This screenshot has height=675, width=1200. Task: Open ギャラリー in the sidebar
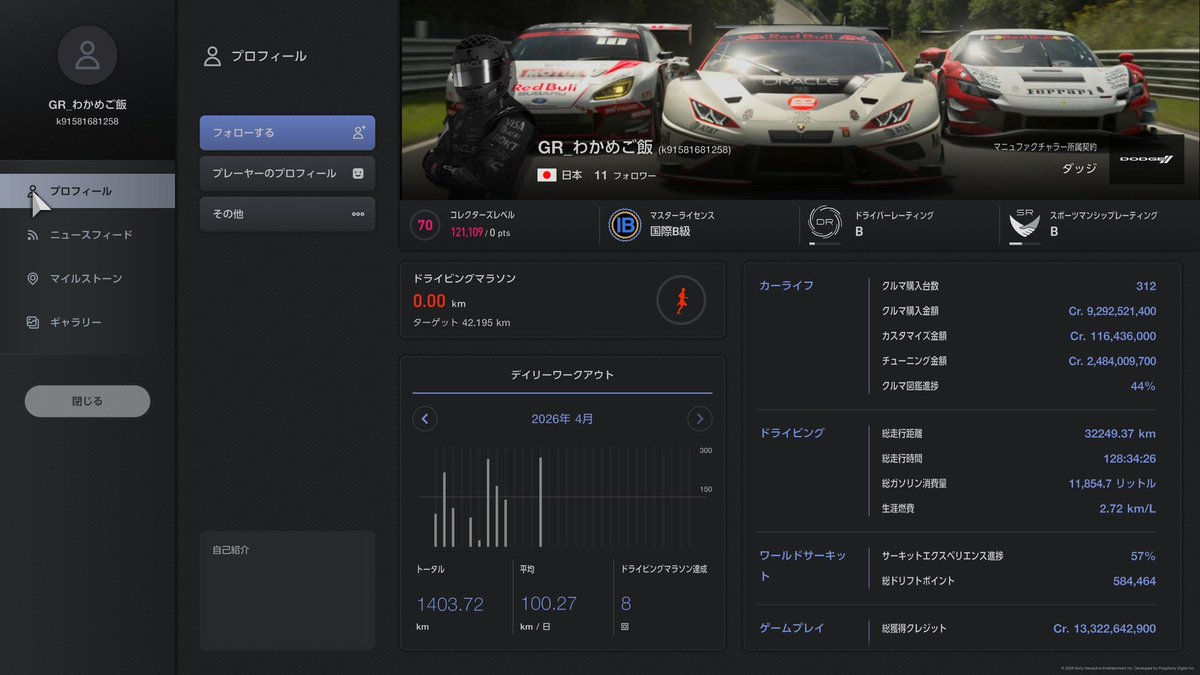click(87, 322)
